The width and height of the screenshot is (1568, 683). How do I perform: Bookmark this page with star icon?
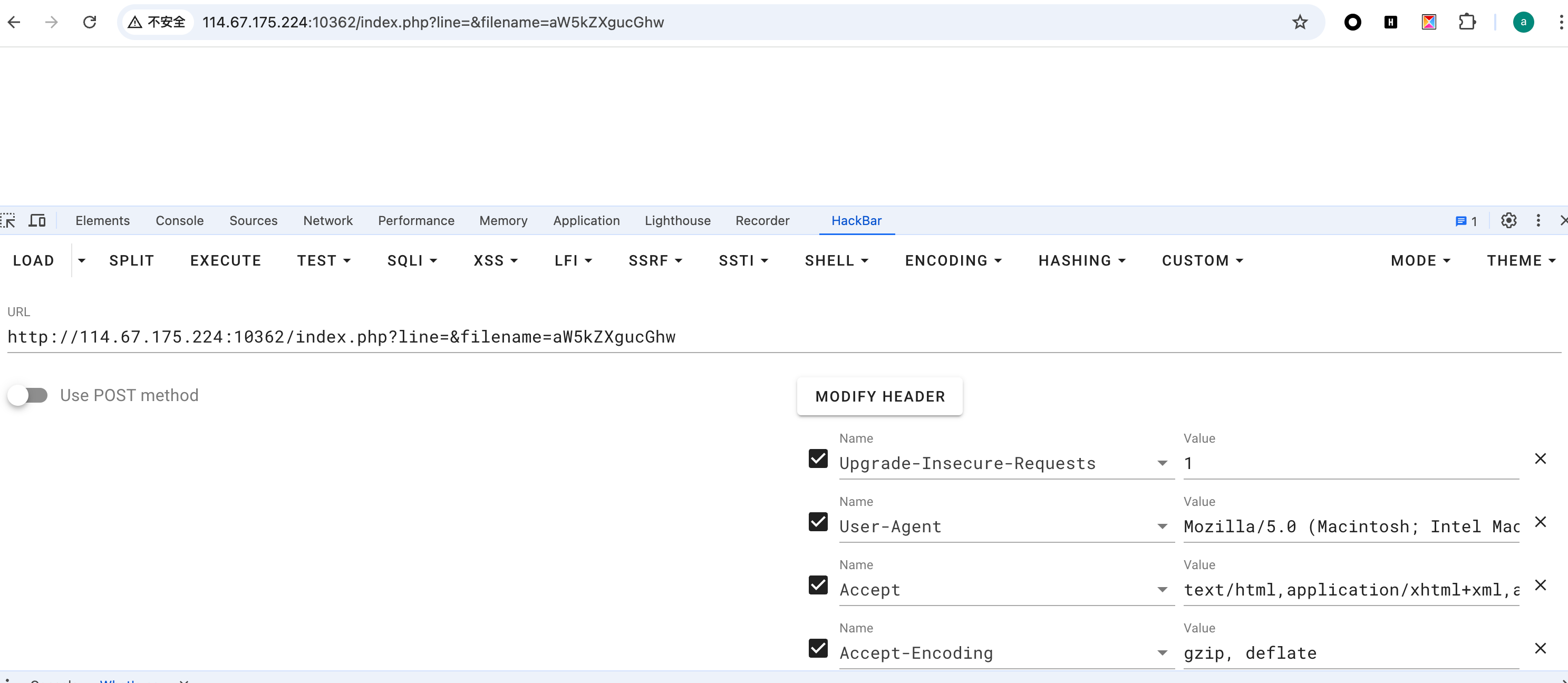tap(1300, 23)
